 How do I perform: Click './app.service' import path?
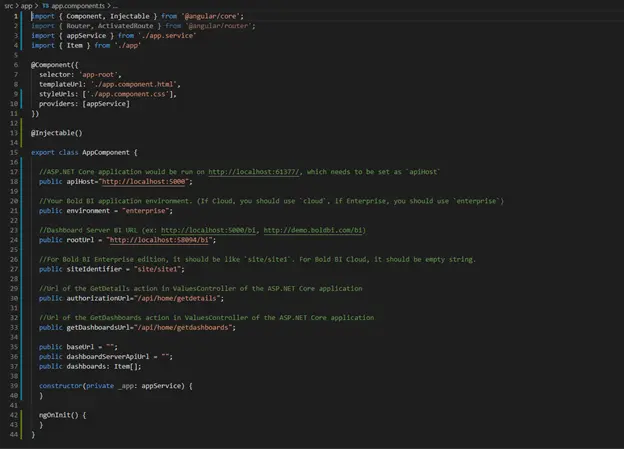point(167,36)
